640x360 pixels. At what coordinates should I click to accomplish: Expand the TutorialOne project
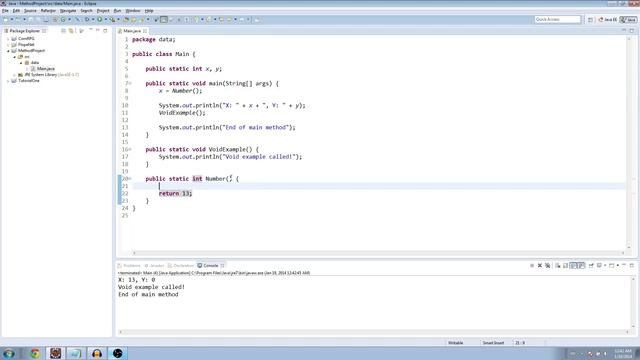[x=8, y=81]
